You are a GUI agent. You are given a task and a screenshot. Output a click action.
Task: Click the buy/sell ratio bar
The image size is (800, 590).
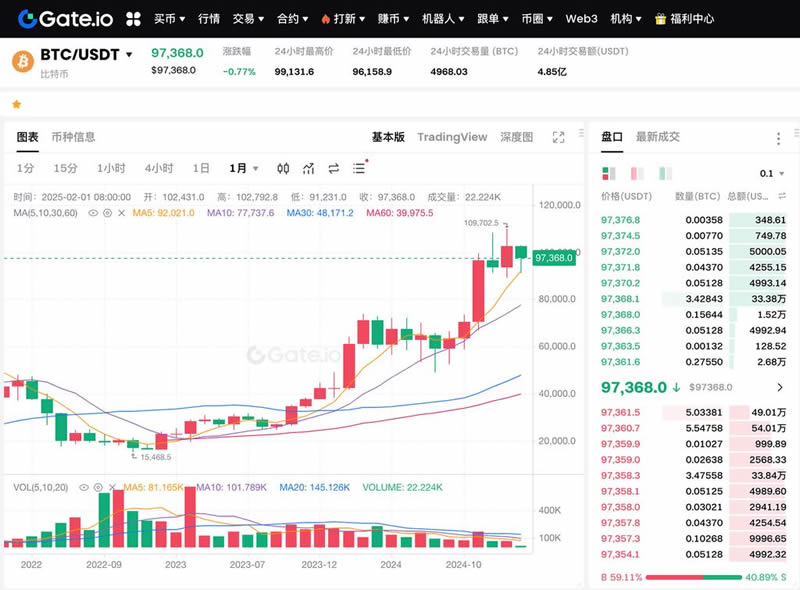click(x=693, y=577)
